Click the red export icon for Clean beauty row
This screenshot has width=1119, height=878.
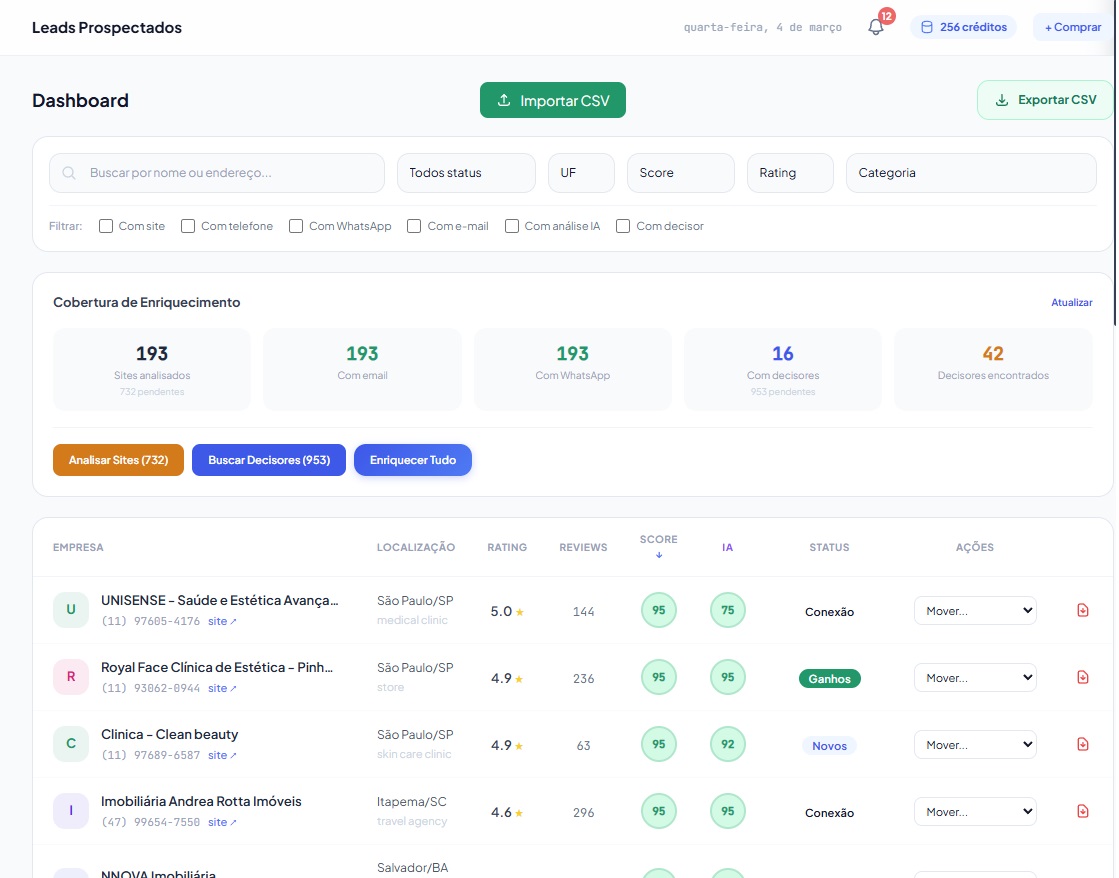[1083, 744]
